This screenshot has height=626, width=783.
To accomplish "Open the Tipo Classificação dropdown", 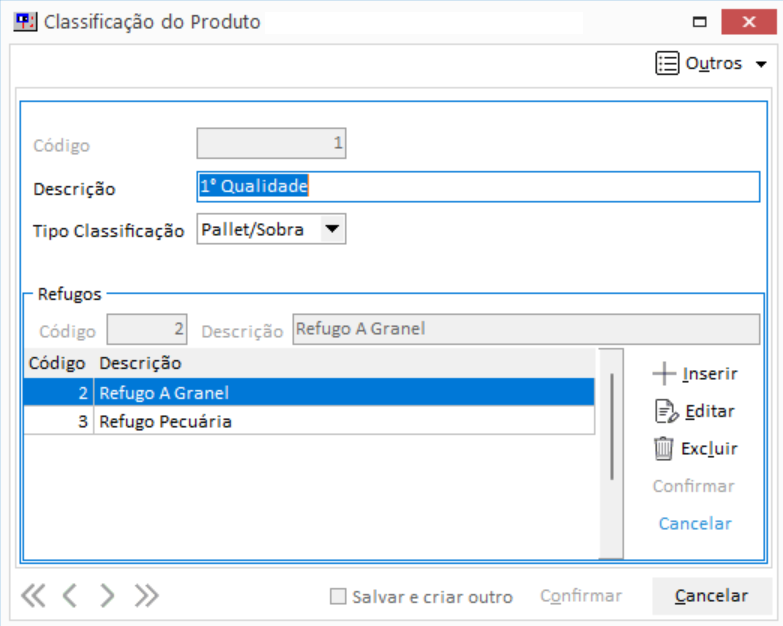I will tap(332, 230).
